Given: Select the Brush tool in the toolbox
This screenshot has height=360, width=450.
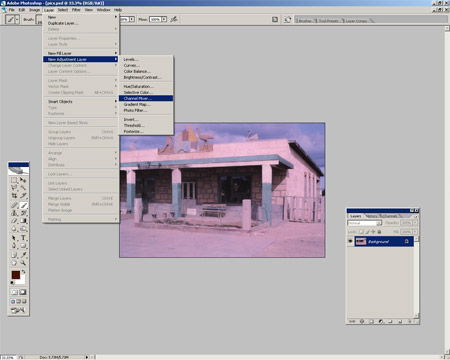Looking at the screenshot, I should point(23,205).
